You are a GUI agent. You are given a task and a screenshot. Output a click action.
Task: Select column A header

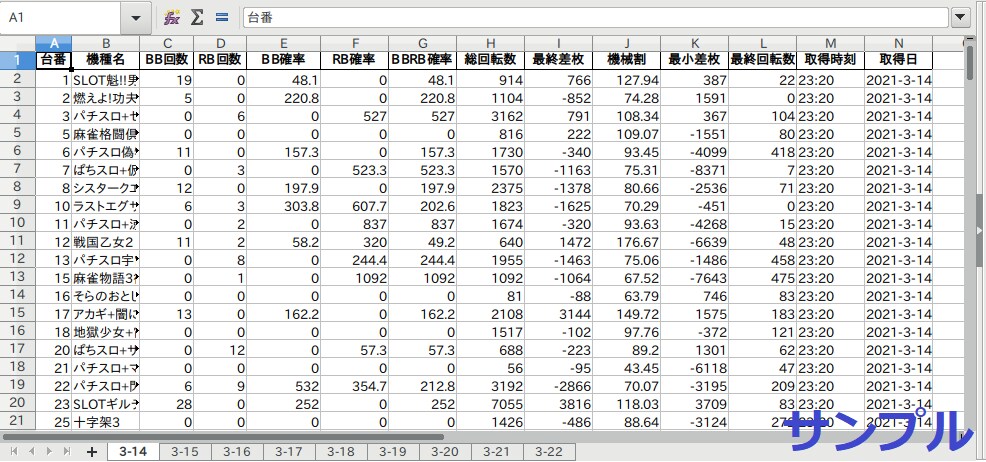tap(54, 43)
